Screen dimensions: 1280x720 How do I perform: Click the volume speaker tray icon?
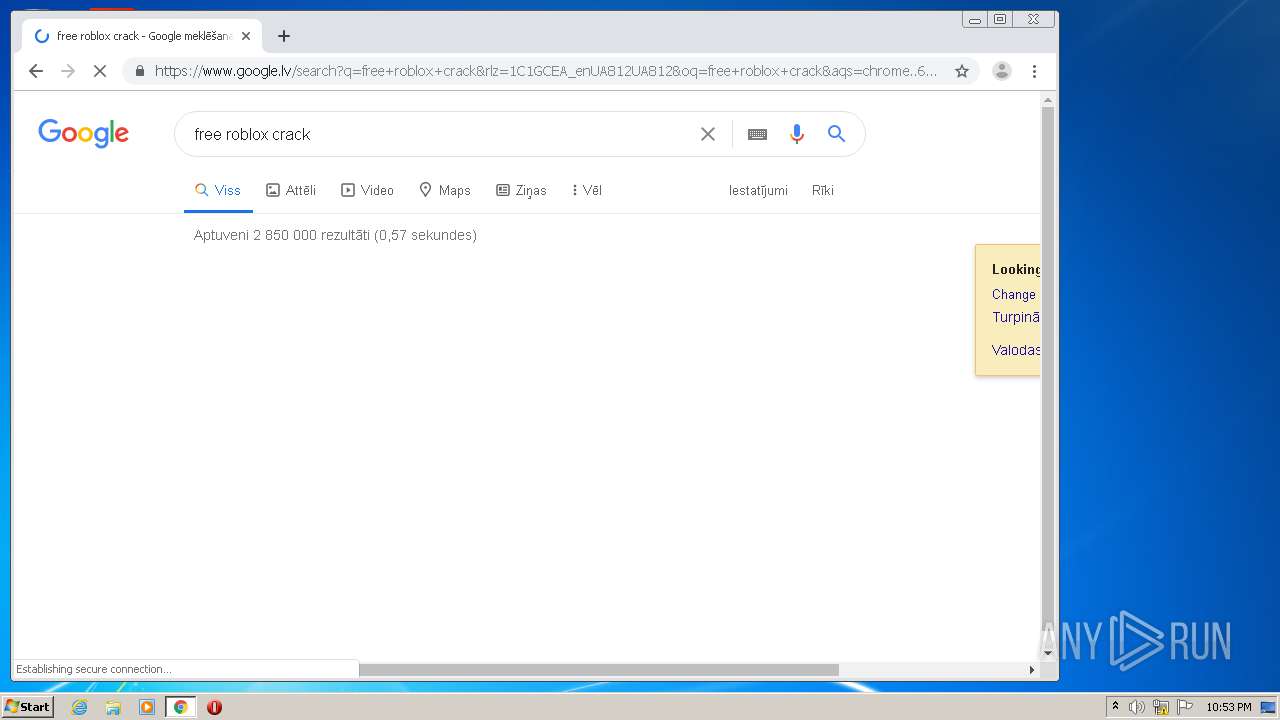tap(1137, 707)
